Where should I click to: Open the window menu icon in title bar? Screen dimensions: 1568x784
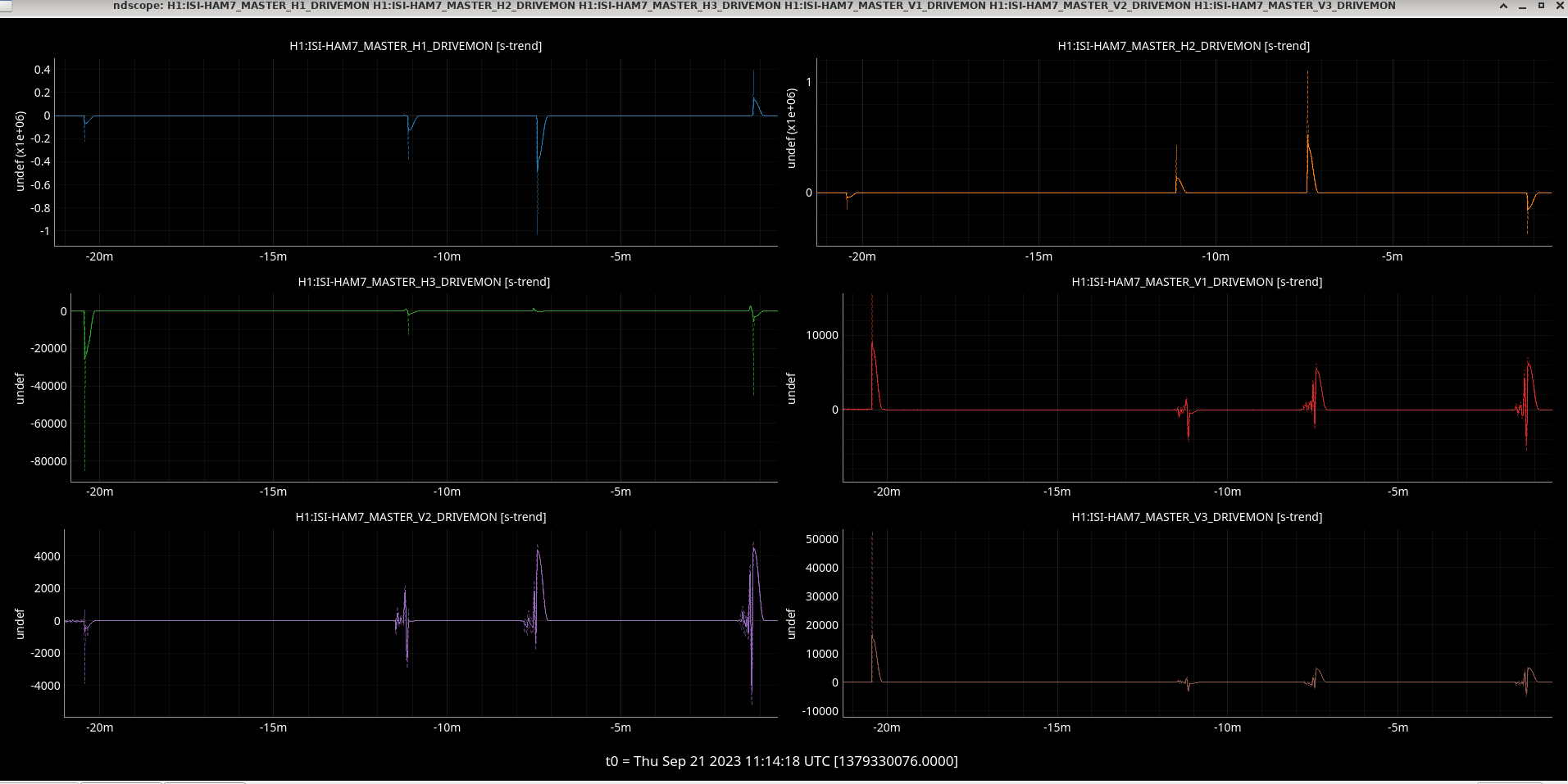pos(6,6)
